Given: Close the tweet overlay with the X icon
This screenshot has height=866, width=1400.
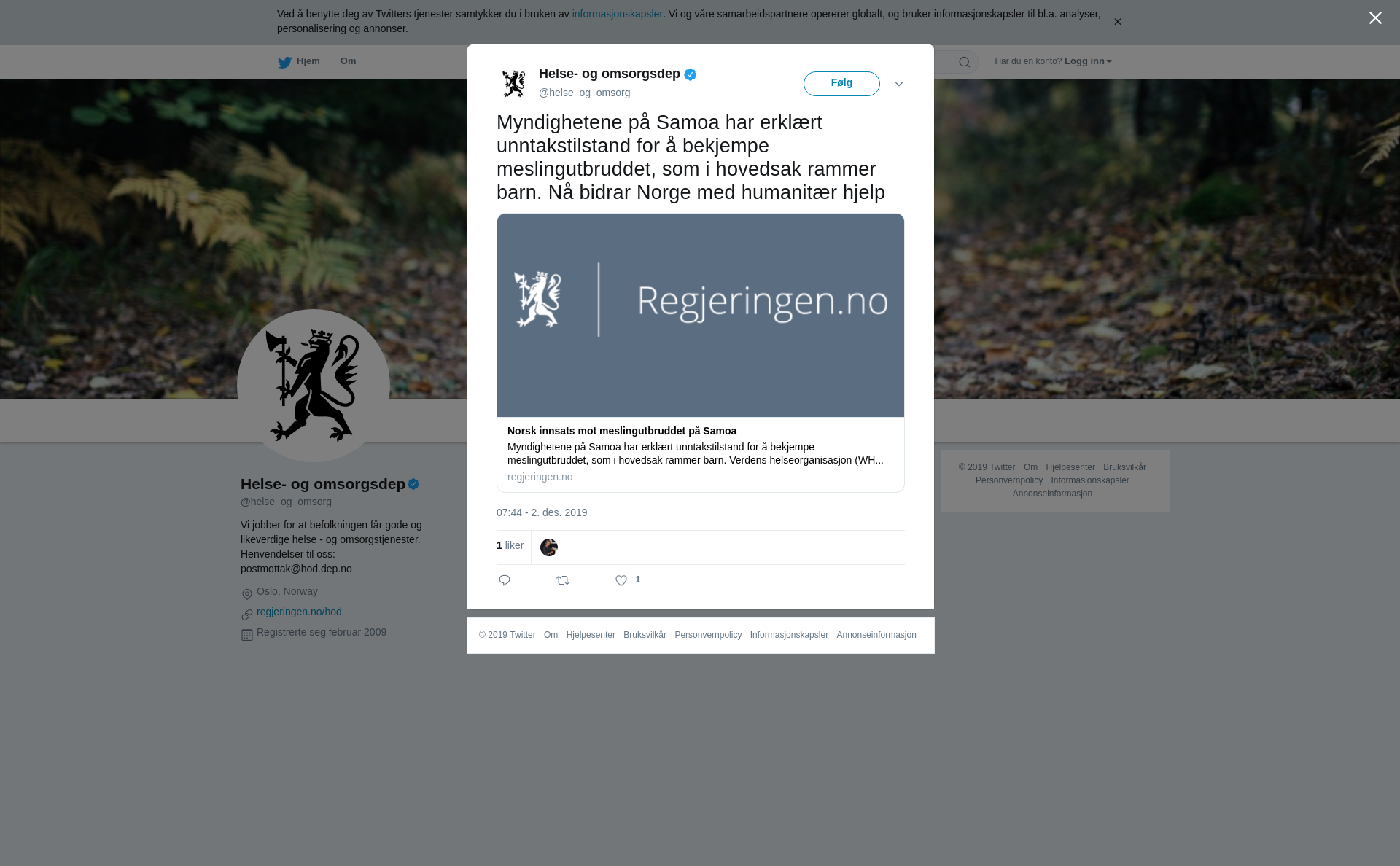Looking at the screenshot, I should click(1375, 18).
